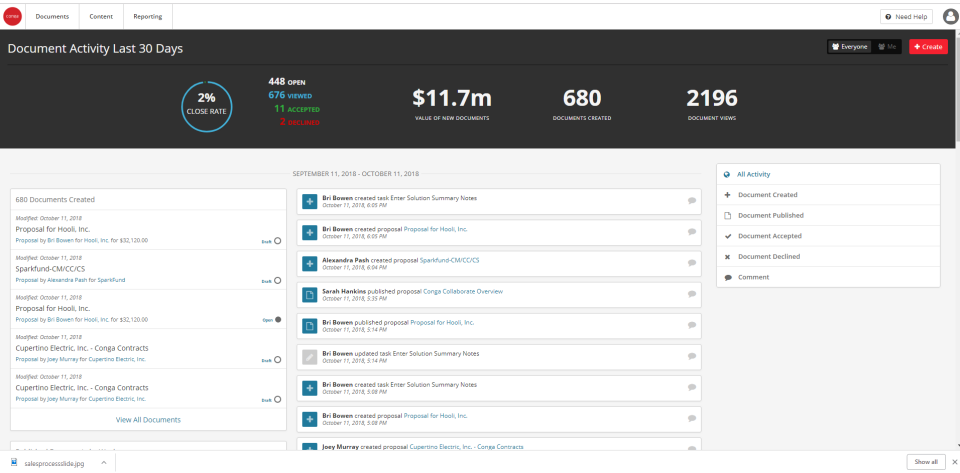Click Draft status circle for last Cupertino Electric proposal

click(x=278, y=400)
